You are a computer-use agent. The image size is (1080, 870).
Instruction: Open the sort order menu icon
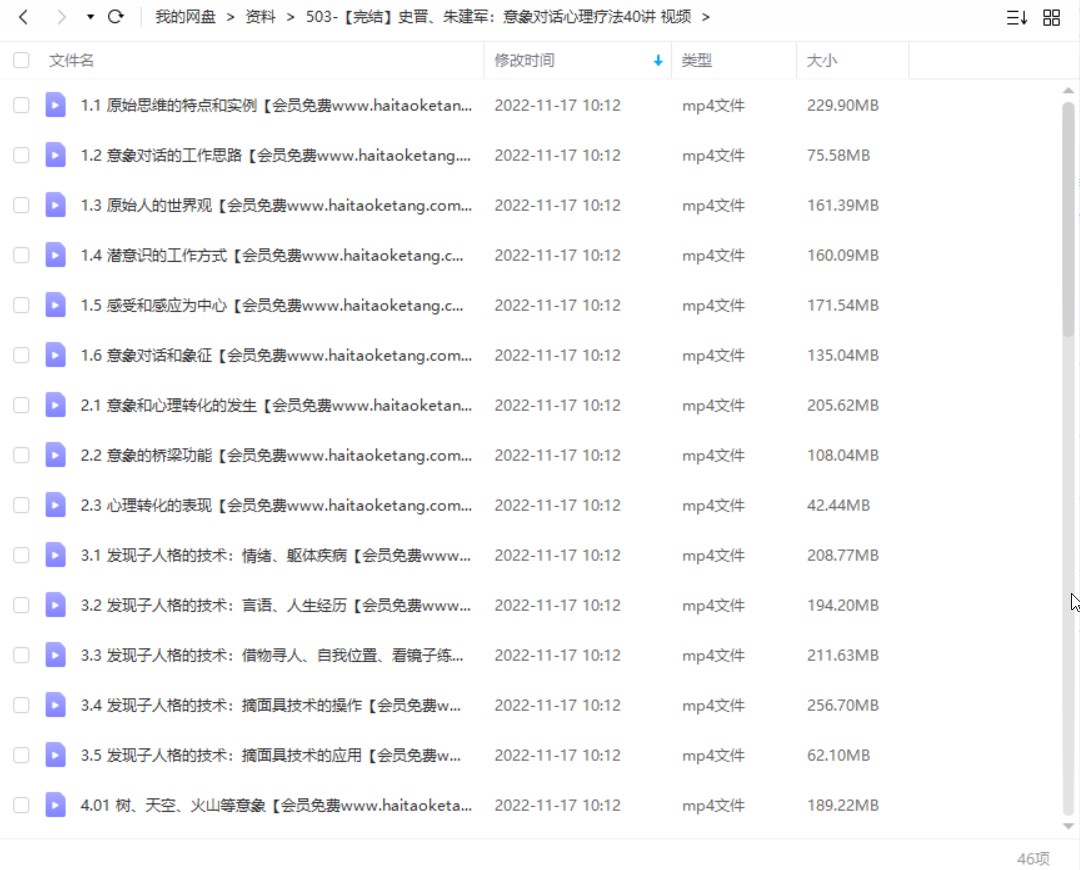1017,17
